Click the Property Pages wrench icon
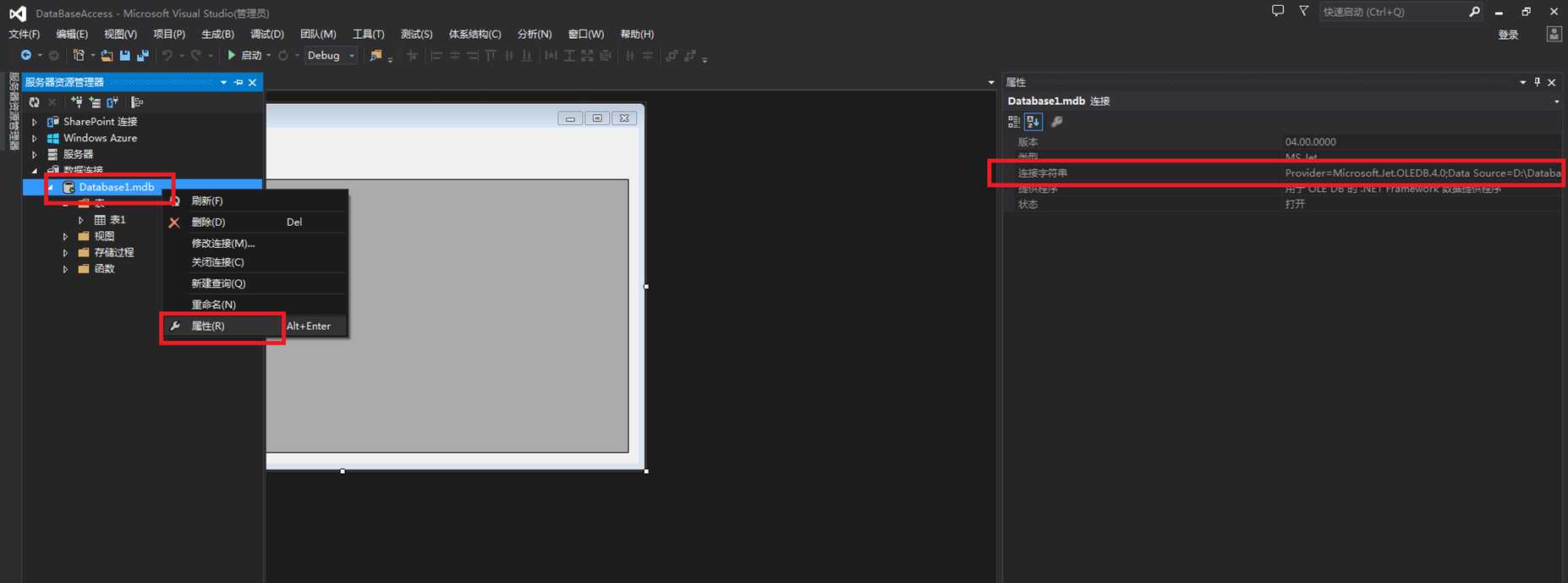Viewport: 1568px width, 583px height. (x=1057, y=122)
